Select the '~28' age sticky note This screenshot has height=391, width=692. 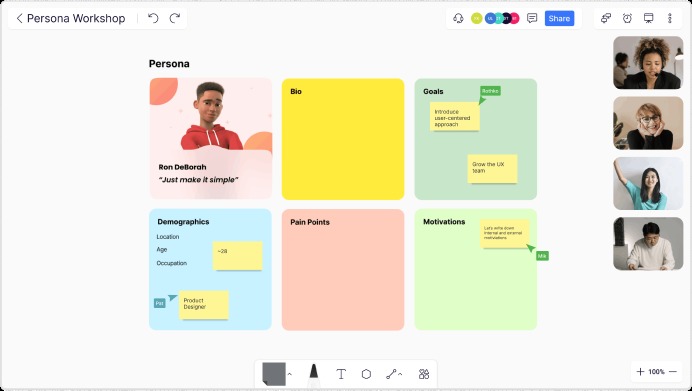[x=237, y=256]
